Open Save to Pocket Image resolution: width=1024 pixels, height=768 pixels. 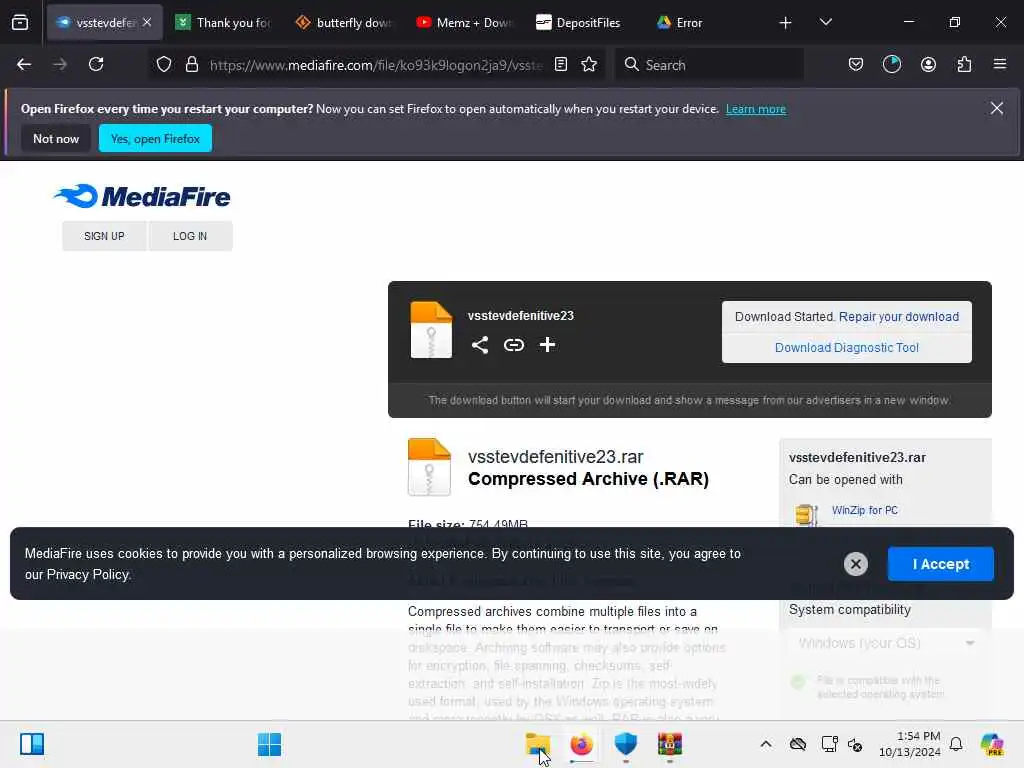(x=856, y=64)
